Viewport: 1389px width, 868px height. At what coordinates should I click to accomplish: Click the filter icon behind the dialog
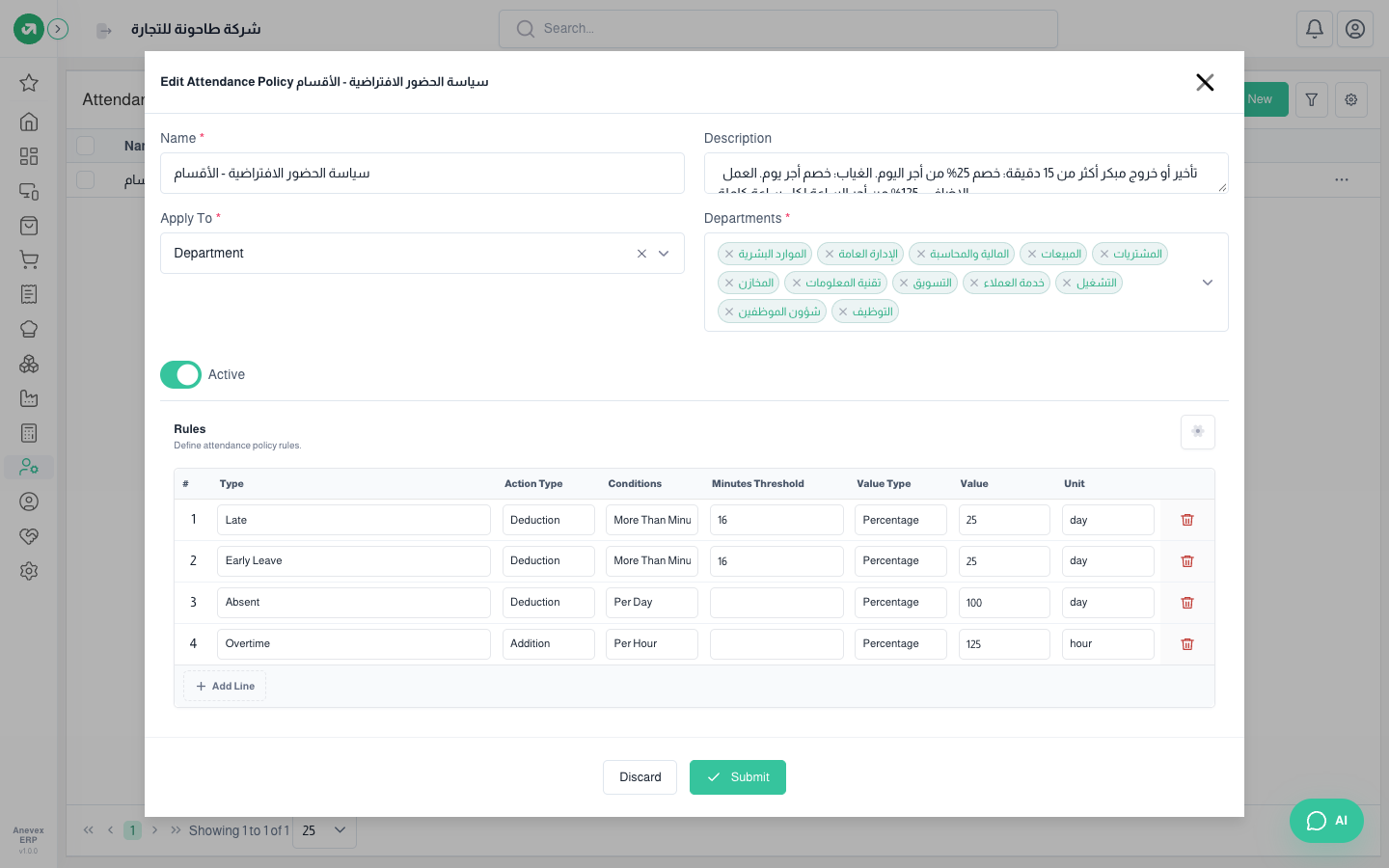click(1312, 99)
